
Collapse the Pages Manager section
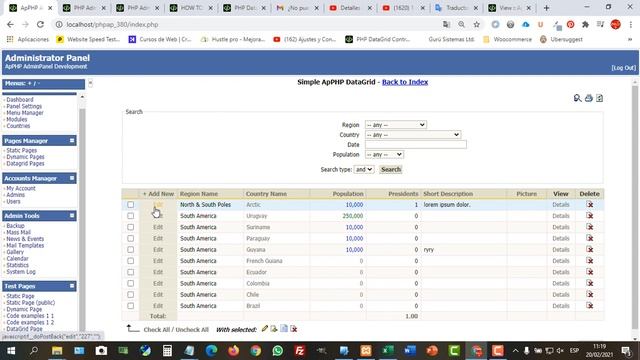tap(72, 140)
